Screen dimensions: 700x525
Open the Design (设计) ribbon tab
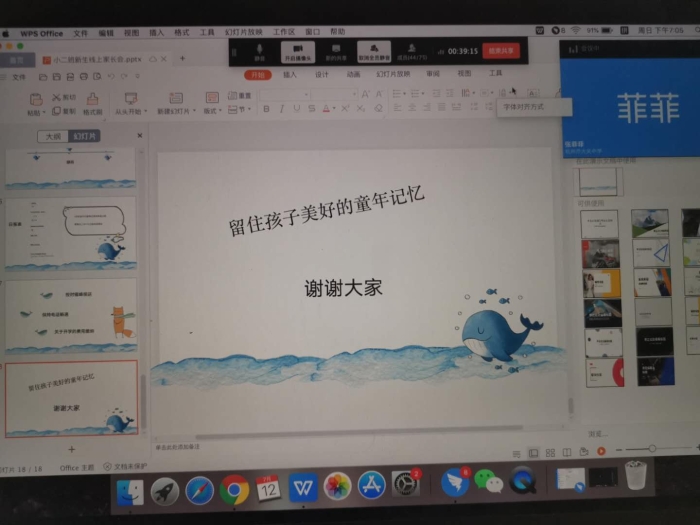[321, 75]
